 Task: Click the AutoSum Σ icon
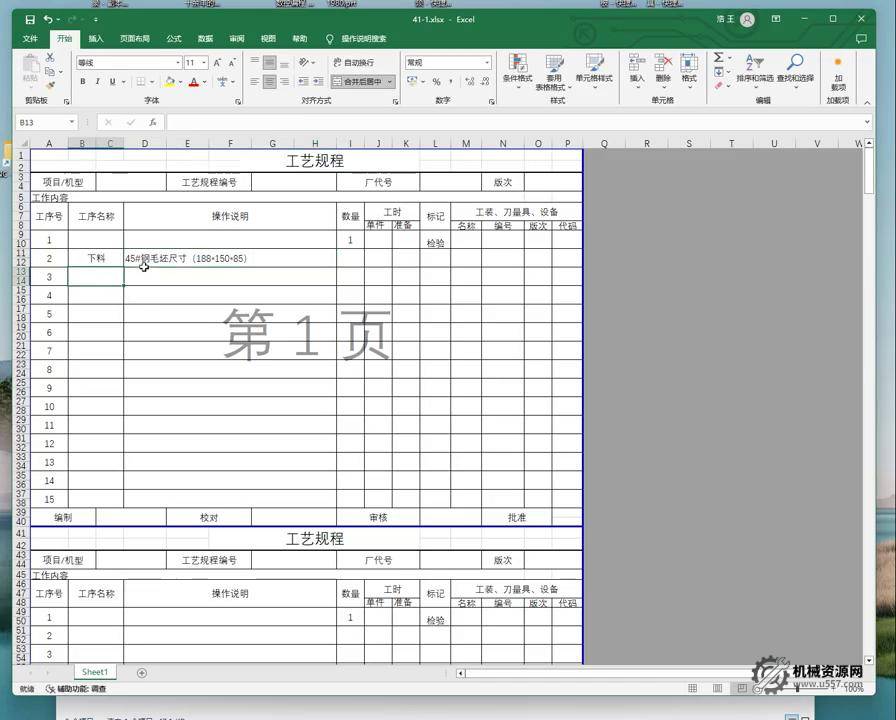pos(718,57)
